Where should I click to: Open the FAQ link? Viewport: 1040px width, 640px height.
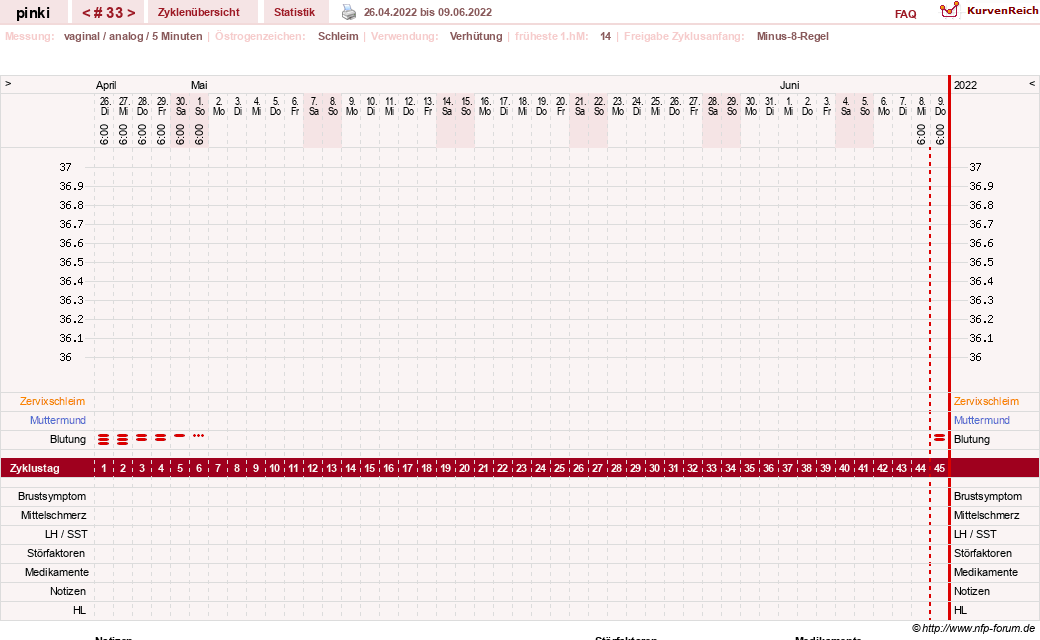tap(905, 14)
